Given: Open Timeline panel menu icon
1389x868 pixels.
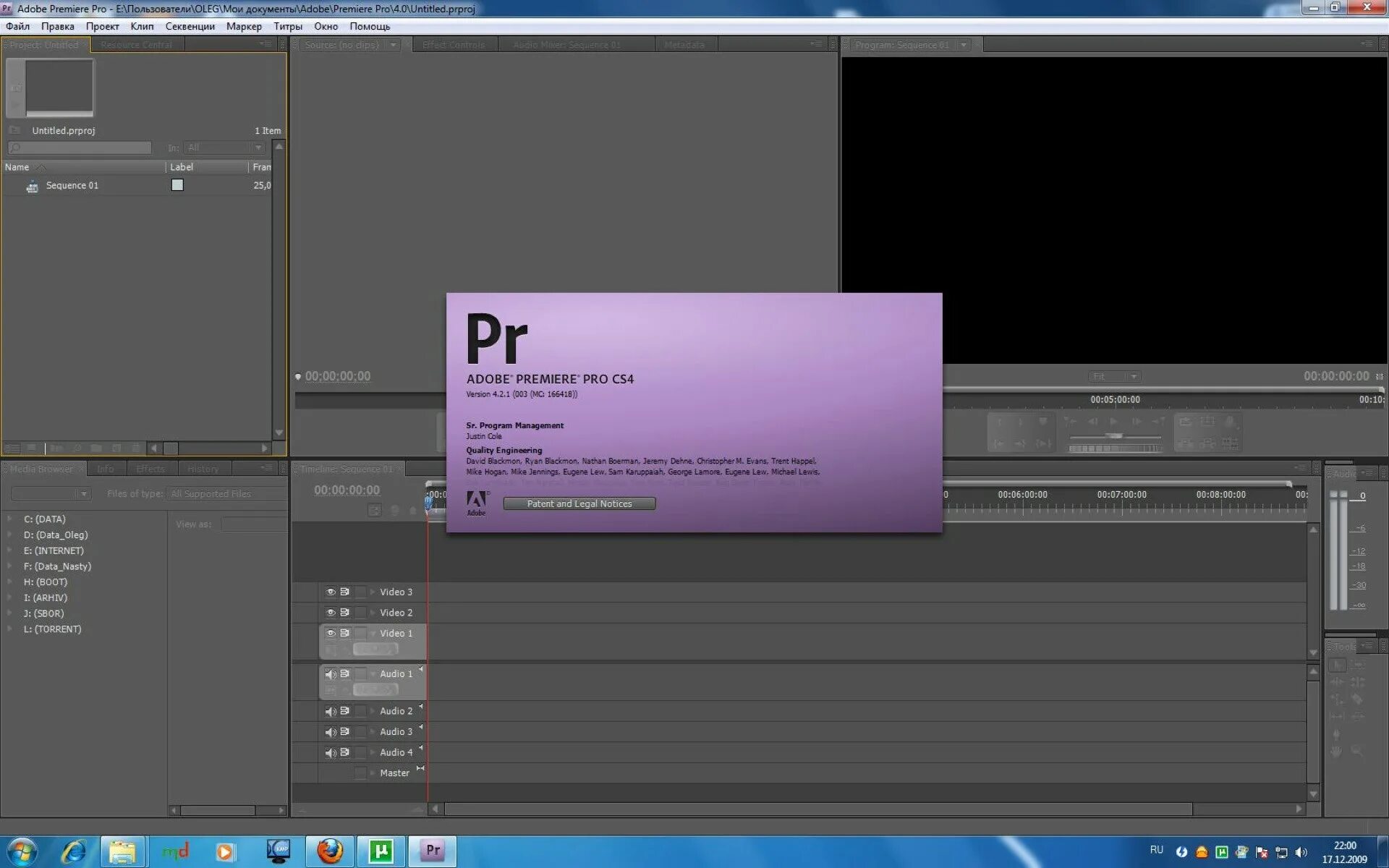Looking at the screenshot, I should click(x=1300, y=468).
